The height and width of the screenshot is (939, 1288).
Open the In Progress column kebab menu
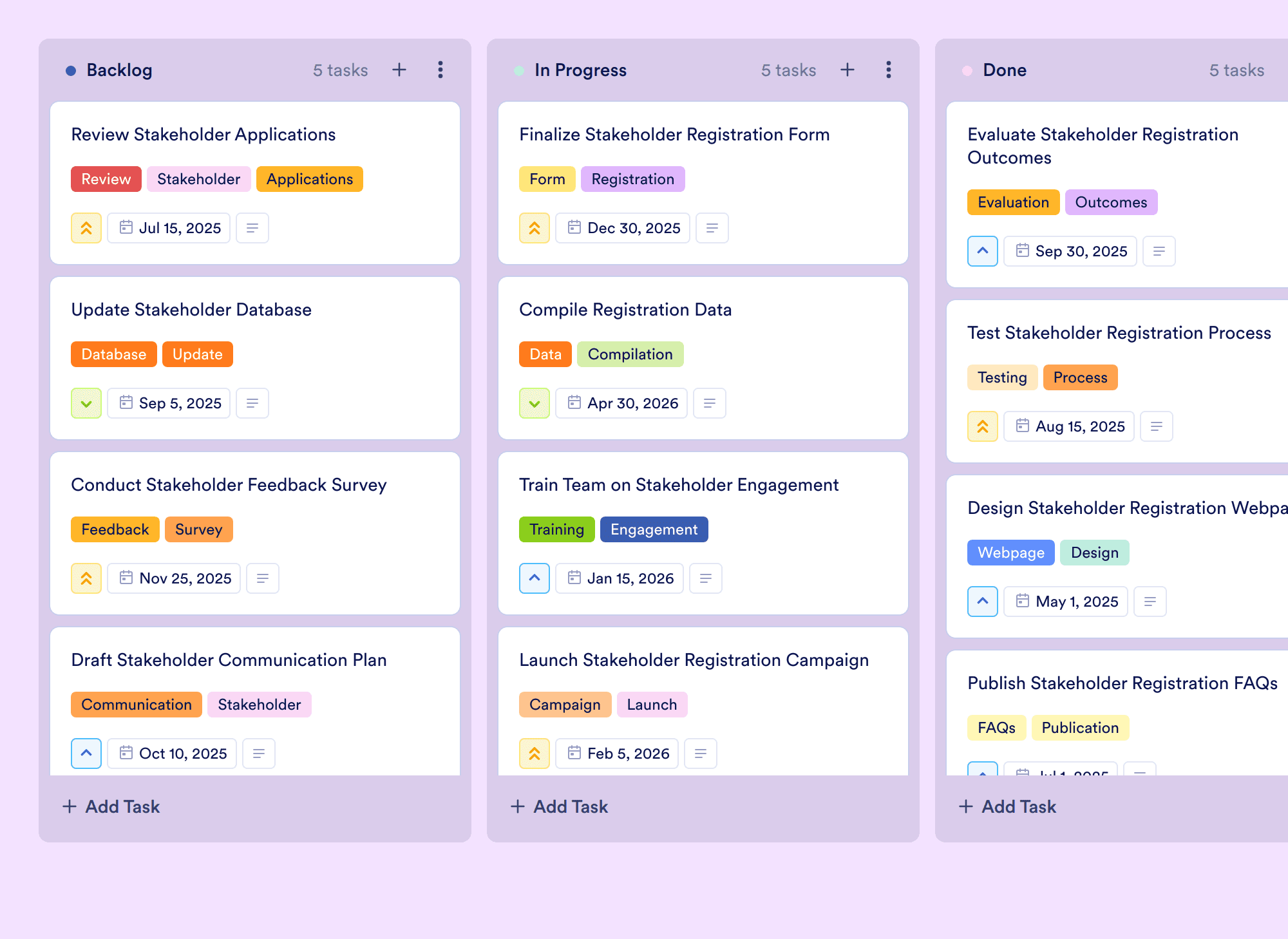[x=889, y=70]
